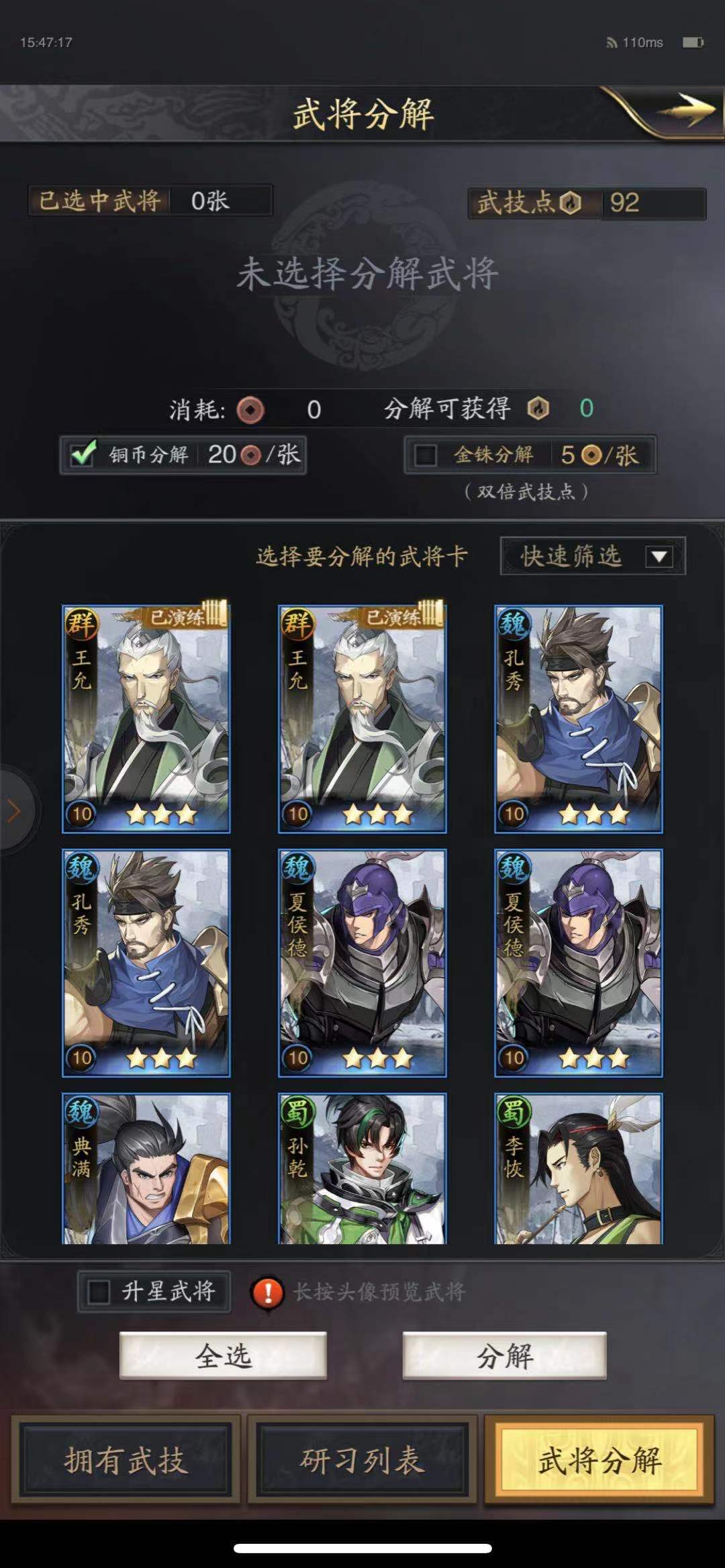Viewport: 725px width, 1568px height.
Task: Tap the hexagon icon next to 分解可获得
Action: tap(538, 408)
